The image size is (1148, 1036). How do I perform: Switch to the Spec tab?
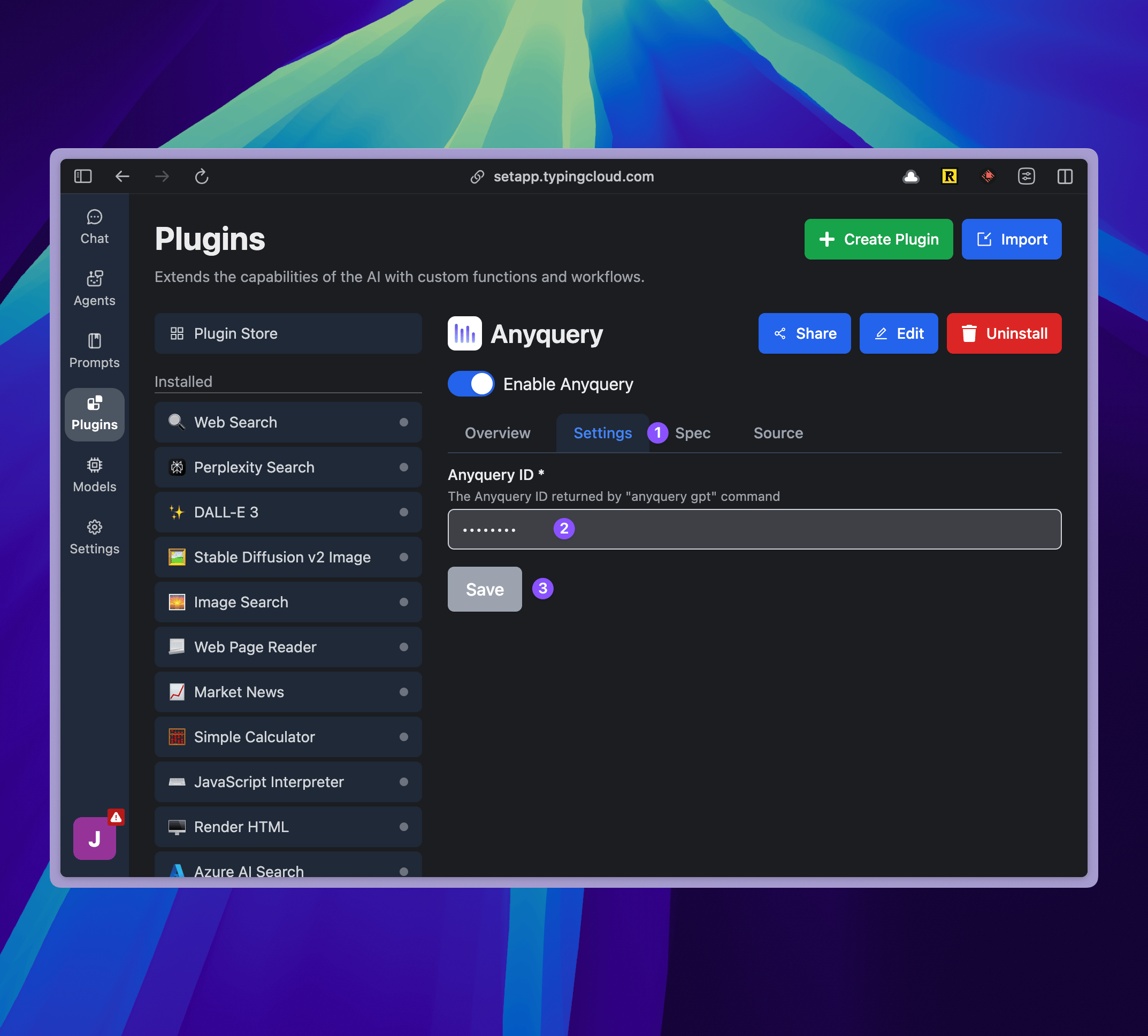693,433
